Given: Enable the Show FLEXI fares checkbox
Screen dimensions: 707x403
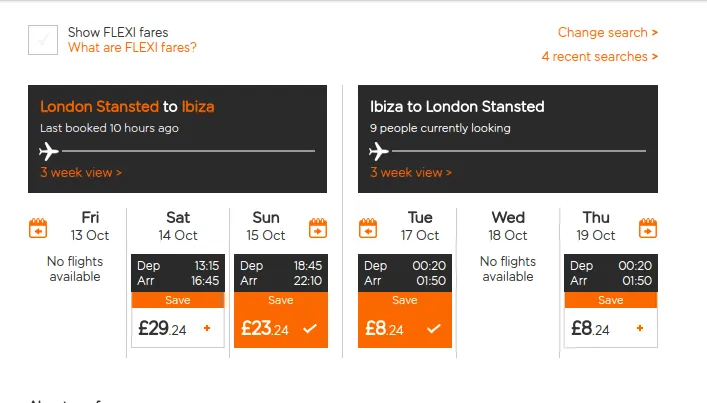Looking at the screenshot, I should tap(43, 40).
